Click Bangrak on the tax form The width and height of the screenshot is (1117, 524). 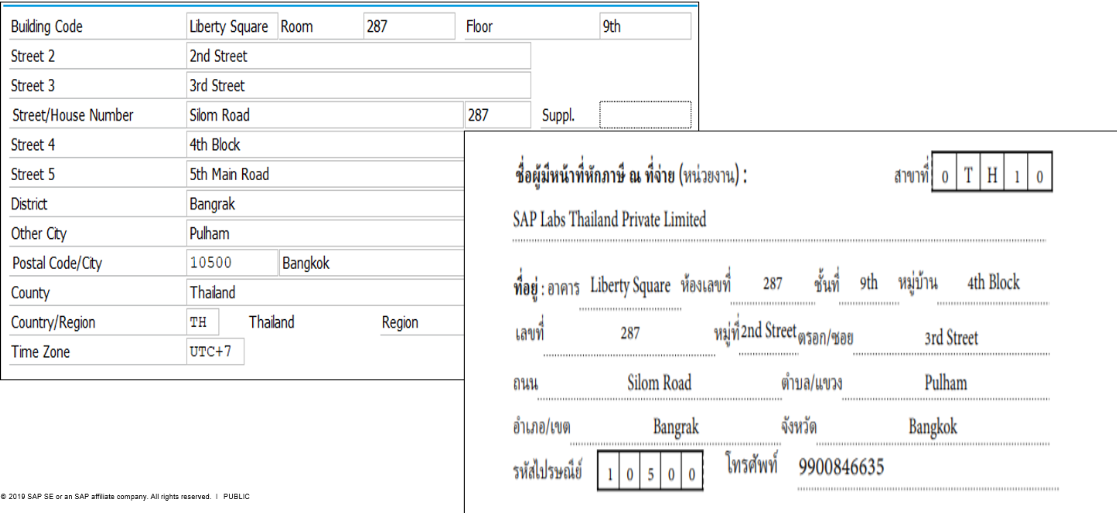675,427
